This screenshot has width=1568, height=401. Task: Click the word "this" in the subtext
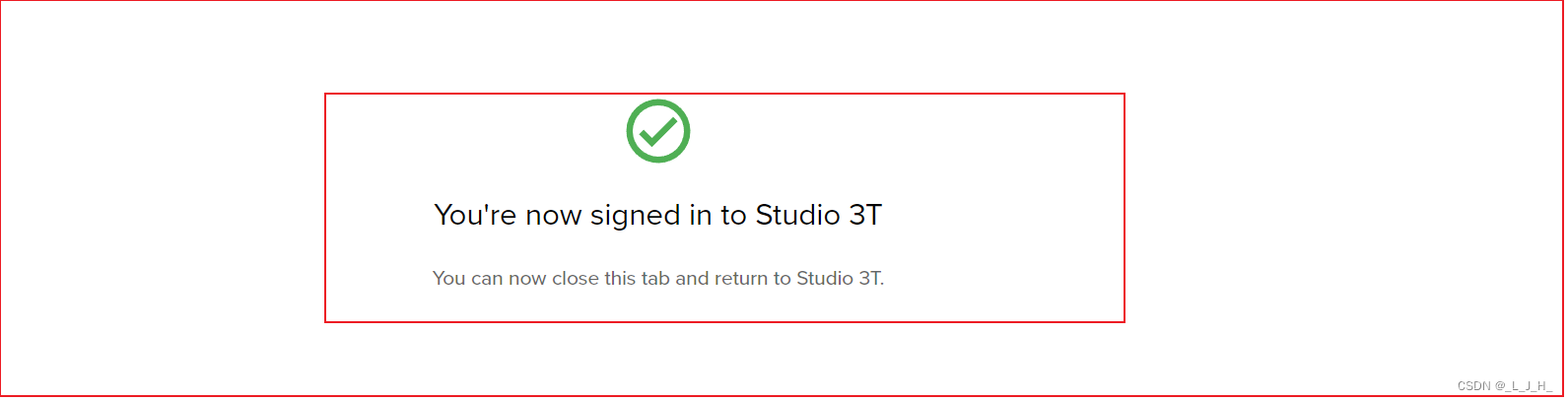[620, 279]
